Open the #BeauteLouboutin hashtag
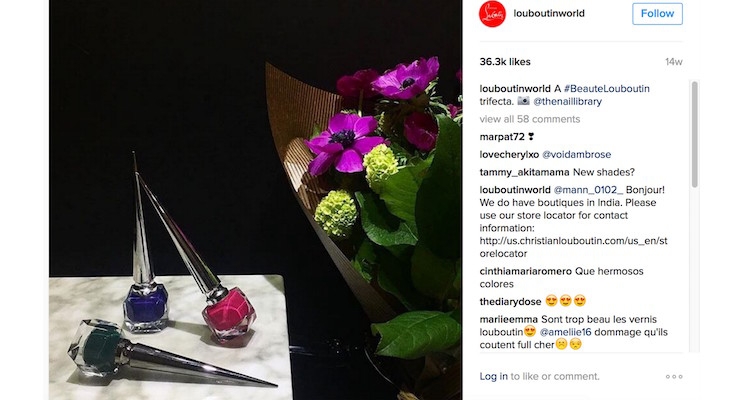The height and width of the screenshot is (400, 740). (x=606, y=89)
